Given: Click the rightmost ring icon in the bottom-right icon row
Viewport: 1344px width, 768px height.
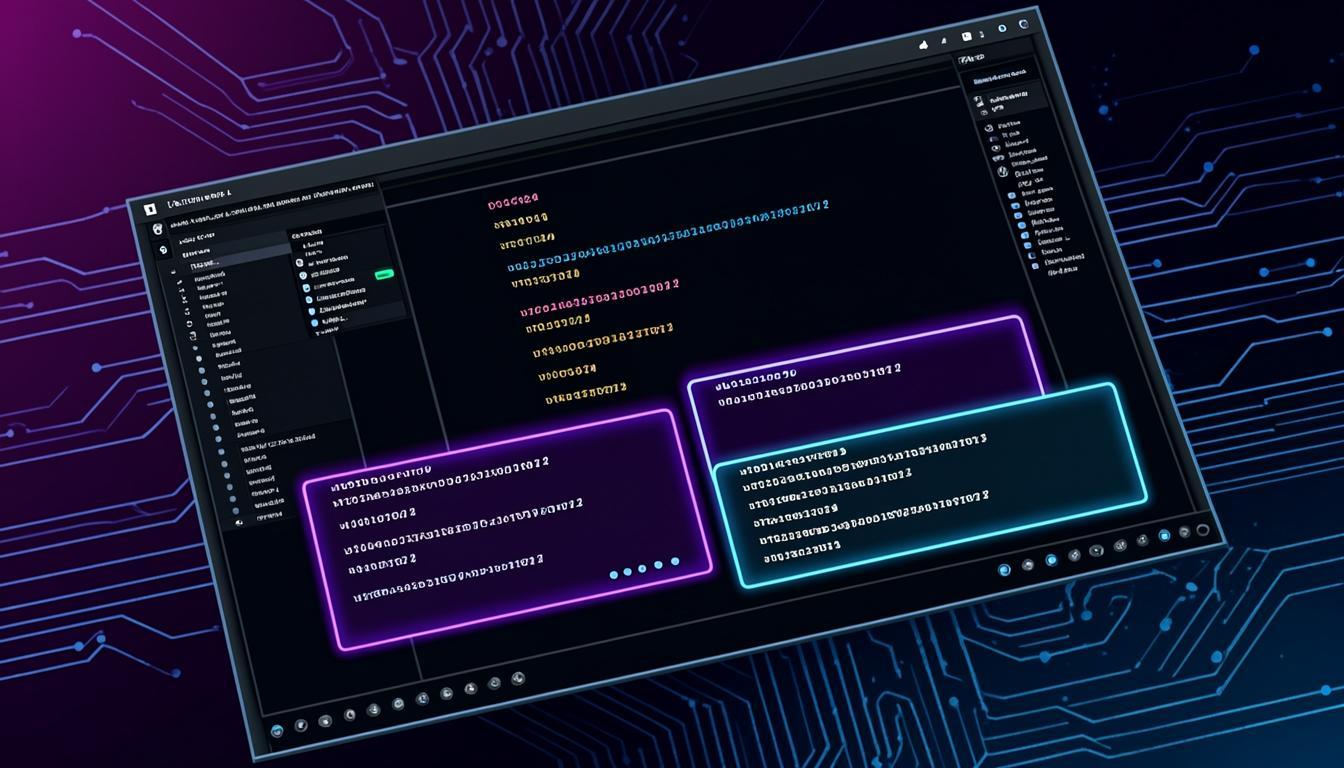Looking at the screenshot, I should tap(1202, 530).
